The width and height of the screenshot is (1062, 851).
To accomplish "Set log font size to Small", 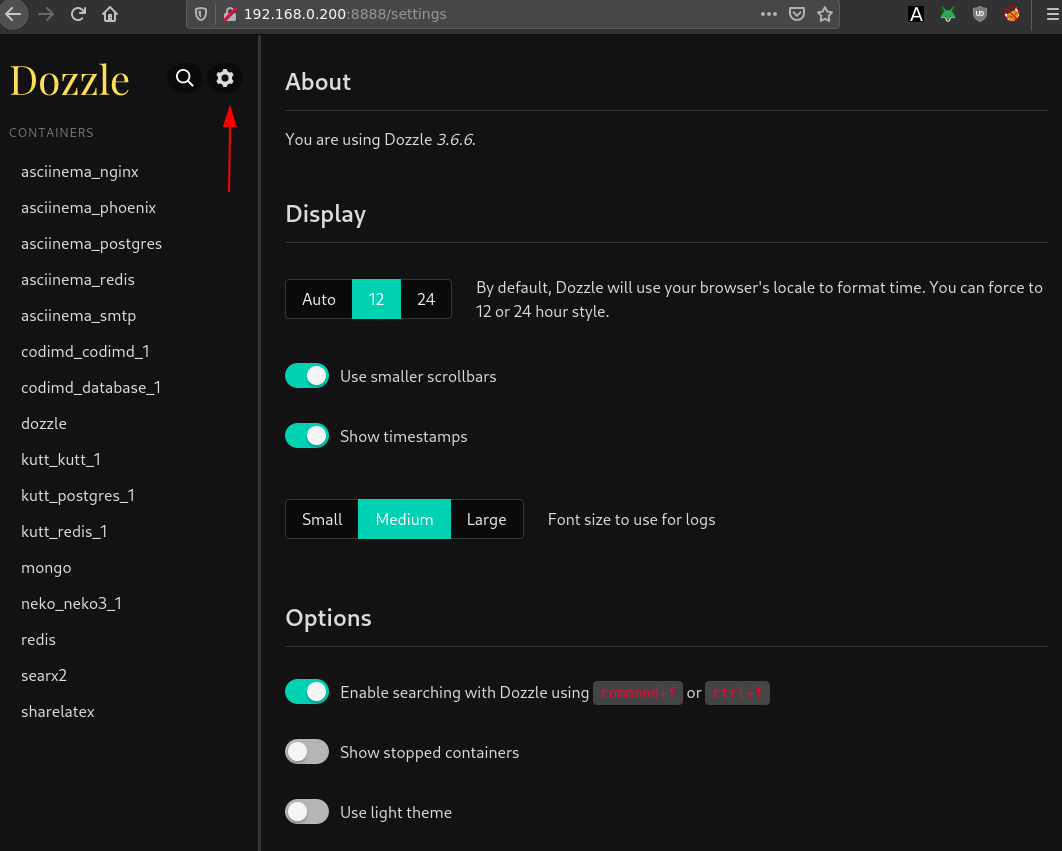I will point(322,519).
